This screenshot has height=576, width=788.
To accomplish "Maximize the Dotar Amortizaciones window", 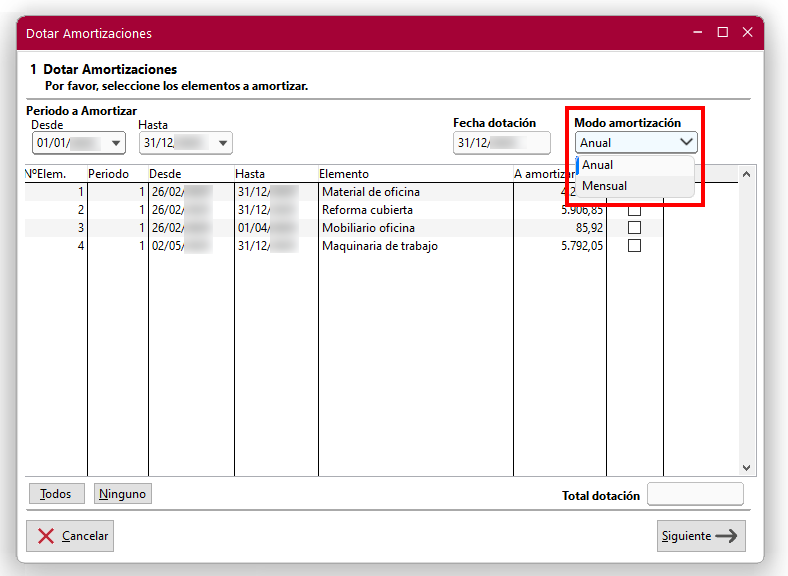I will 722,33.
